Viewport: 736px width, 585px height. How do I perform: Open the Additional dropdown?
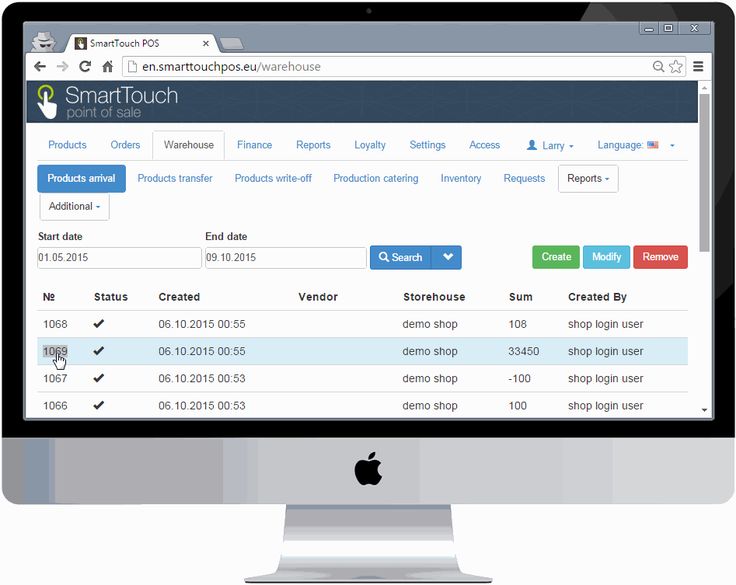75,207
